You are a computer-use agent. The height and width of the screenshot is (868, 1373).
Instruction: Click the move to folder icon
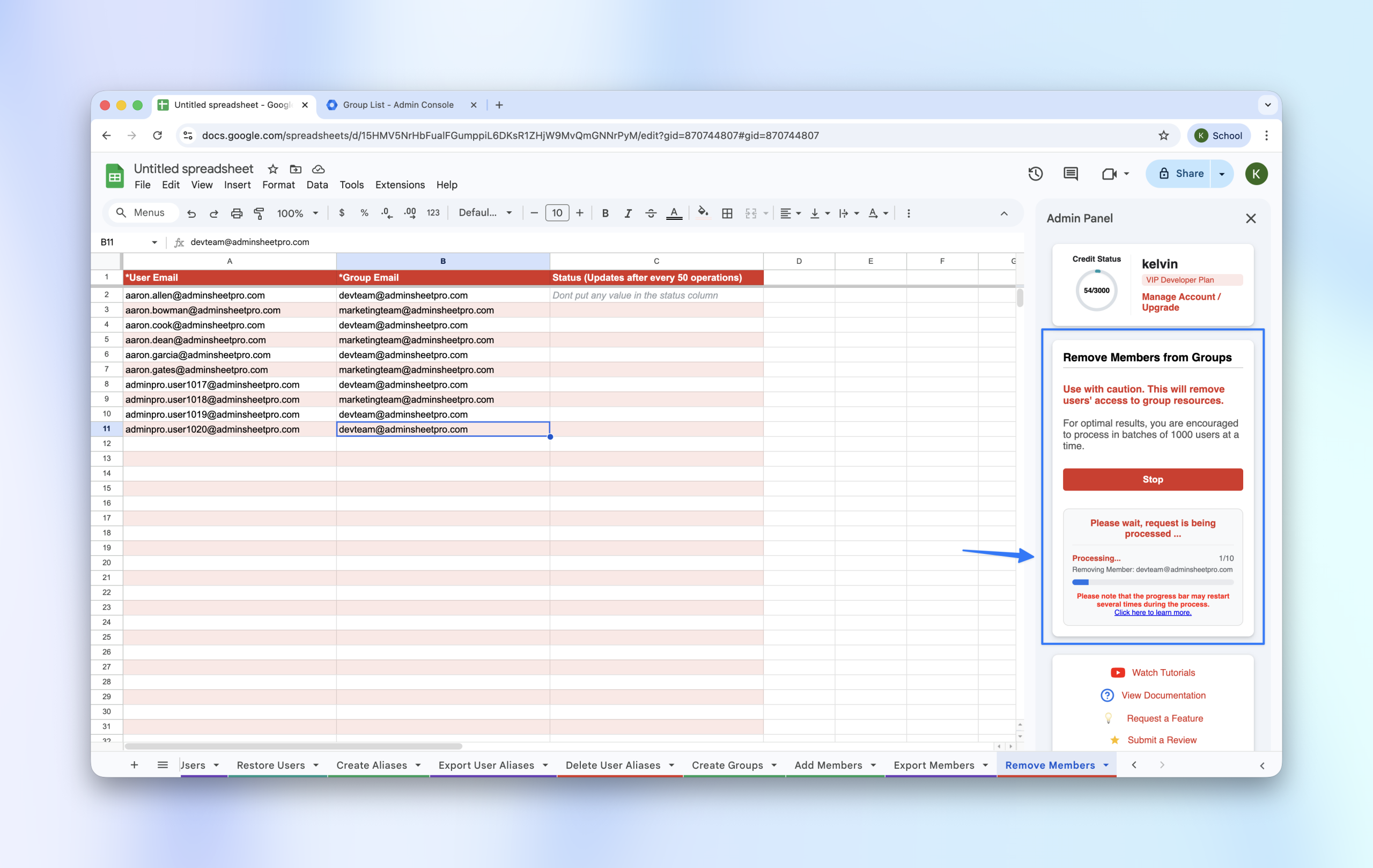(296, 169)
